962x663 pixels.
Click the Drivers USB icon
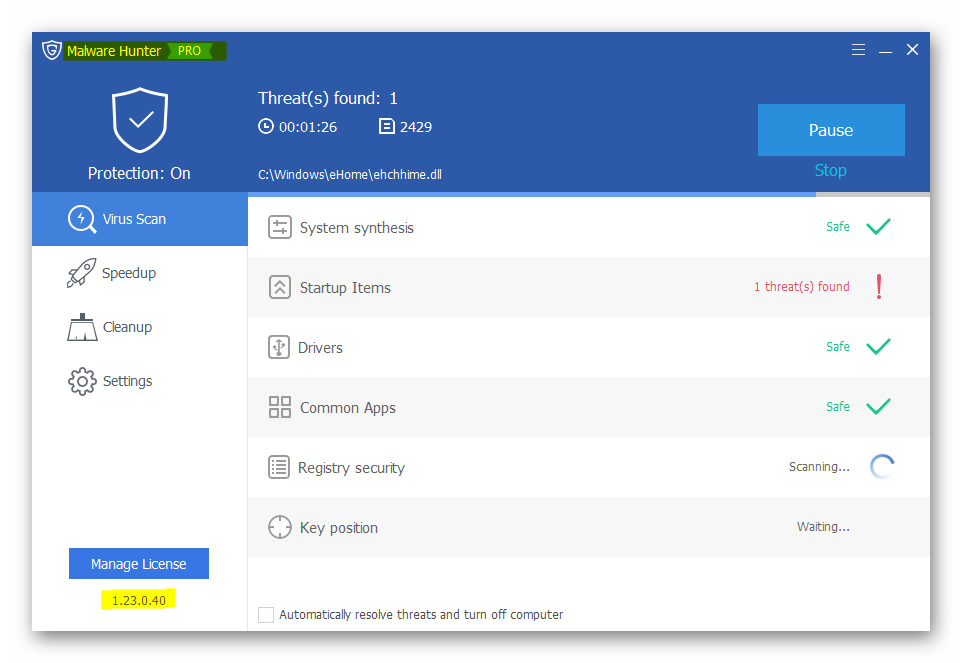pos(279,347)
